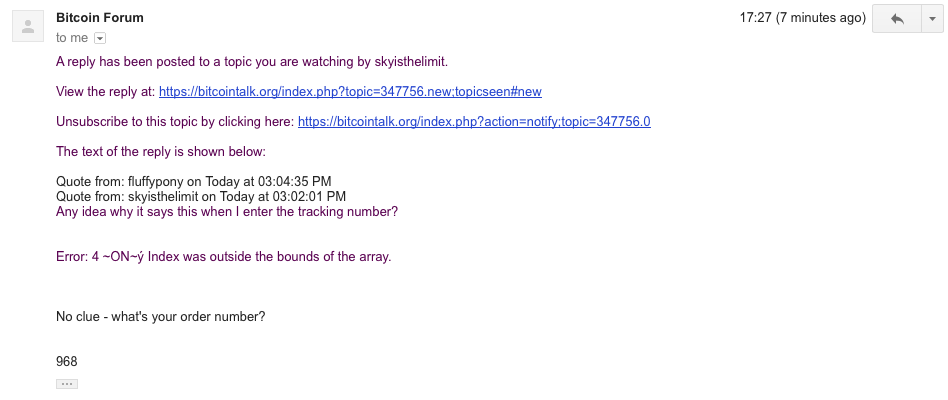Screen dimensions: 948x400
Task: Open the more options dropdown beside reply
Action: coord(932,19)
